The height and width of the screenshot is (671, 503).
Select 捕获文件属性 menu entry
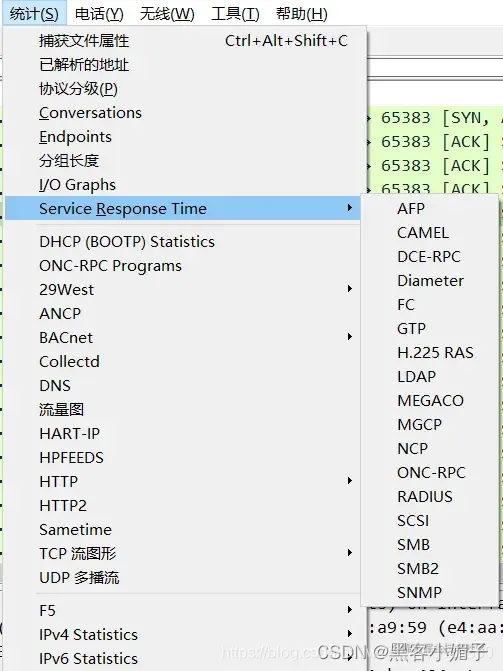183,41
